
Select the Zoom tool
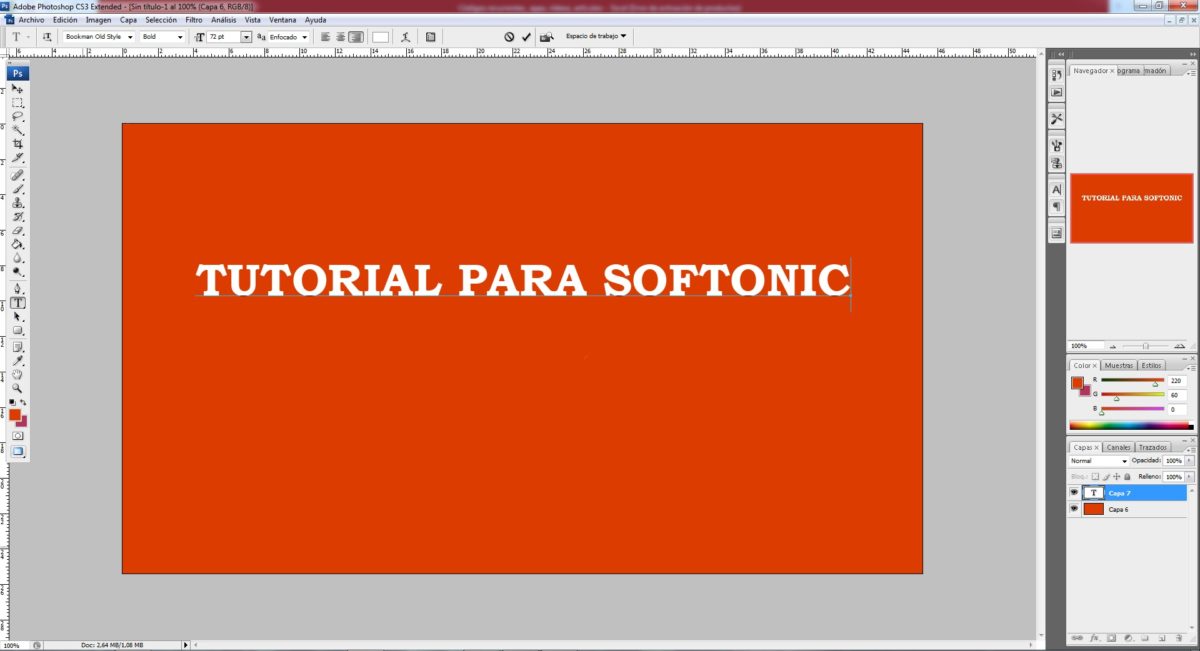[17, 387]
